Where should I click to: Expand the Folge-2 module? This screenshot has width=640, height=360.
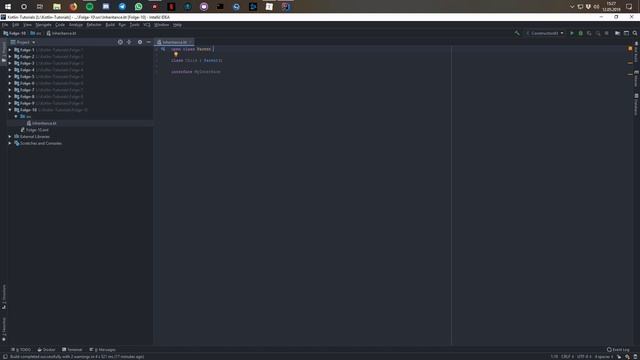pos(10,56)
